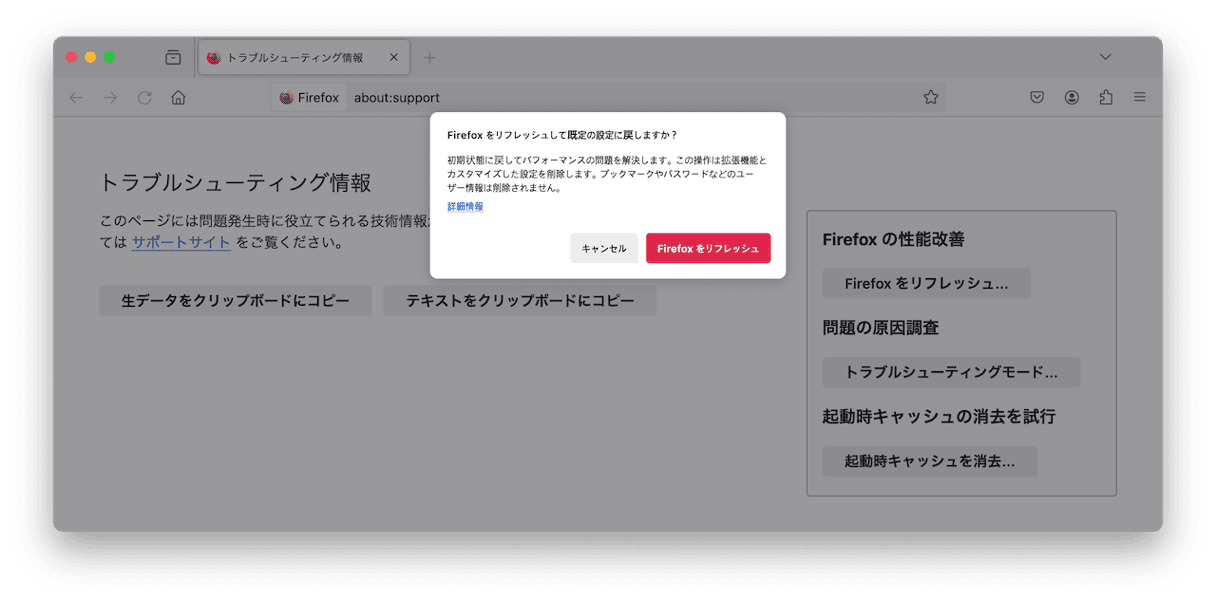Open the Pocket save icon
The width and height of the screenshot is (1216, 602).
1037,97
